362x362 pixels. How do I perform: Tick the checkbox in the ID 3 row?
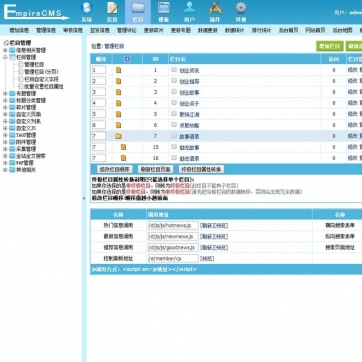click(x=174, y=92)
